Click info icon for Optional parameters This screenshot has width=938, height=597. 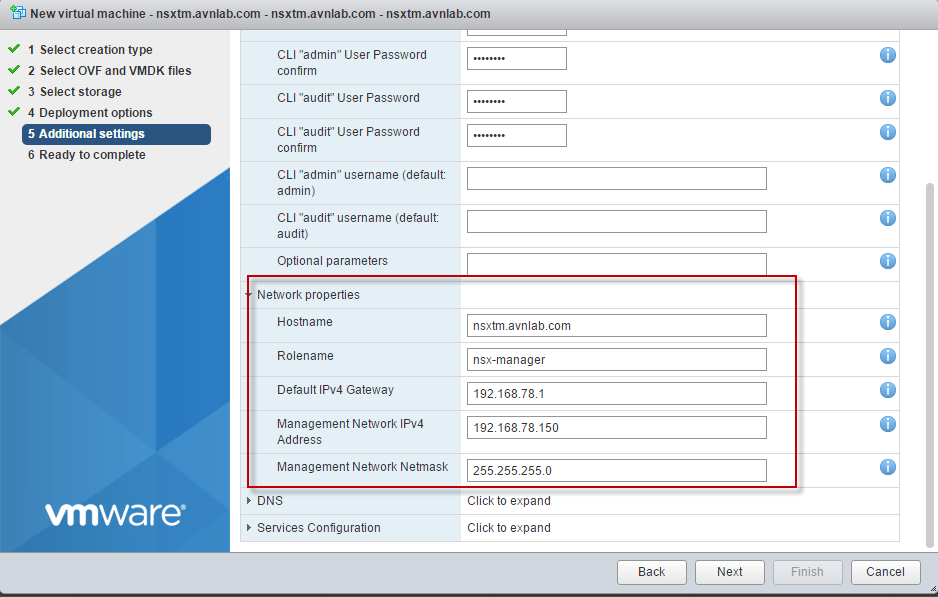tap(887, 261)
